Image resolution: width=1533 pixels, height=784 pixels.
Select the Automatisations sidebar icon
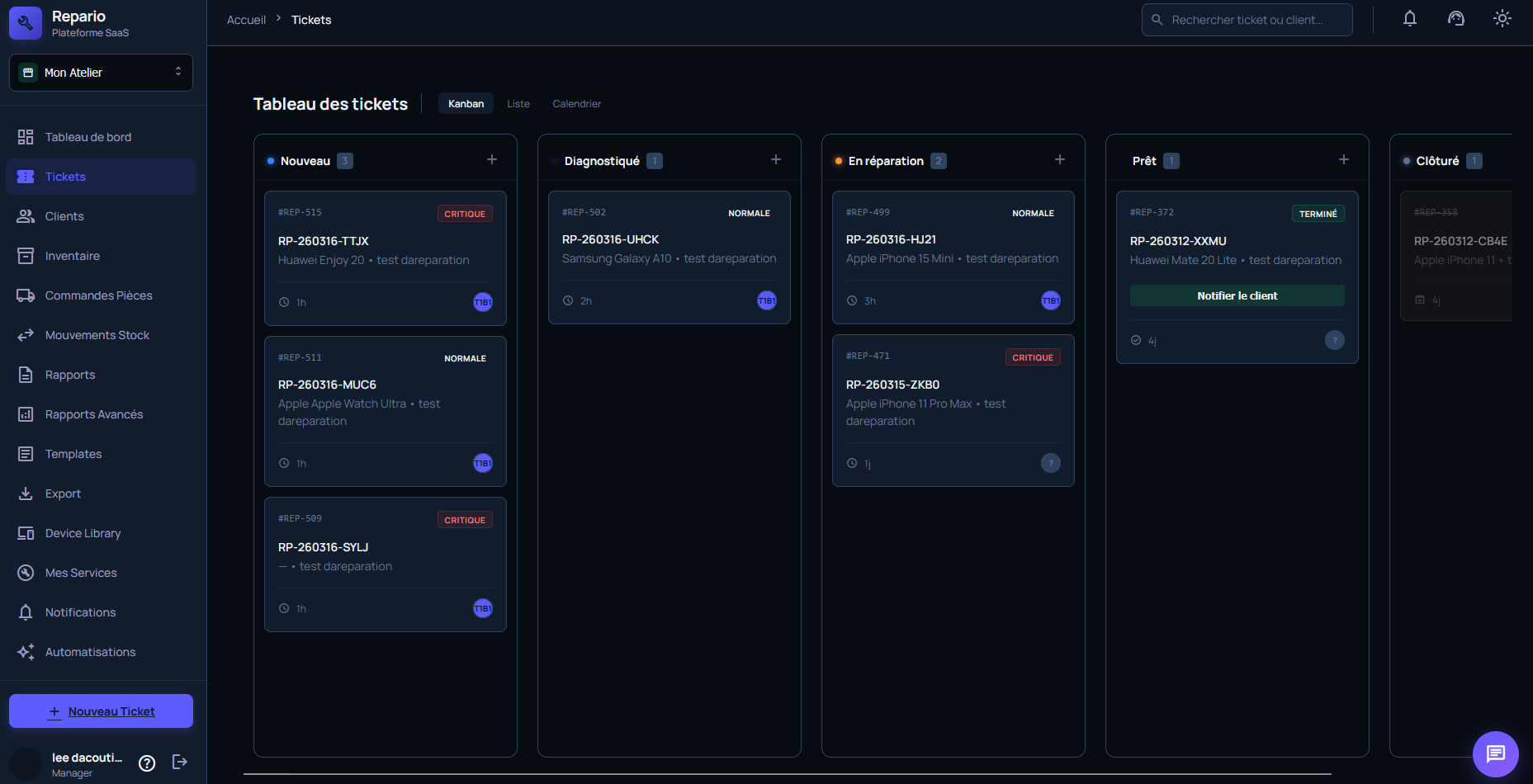(90, 652)
